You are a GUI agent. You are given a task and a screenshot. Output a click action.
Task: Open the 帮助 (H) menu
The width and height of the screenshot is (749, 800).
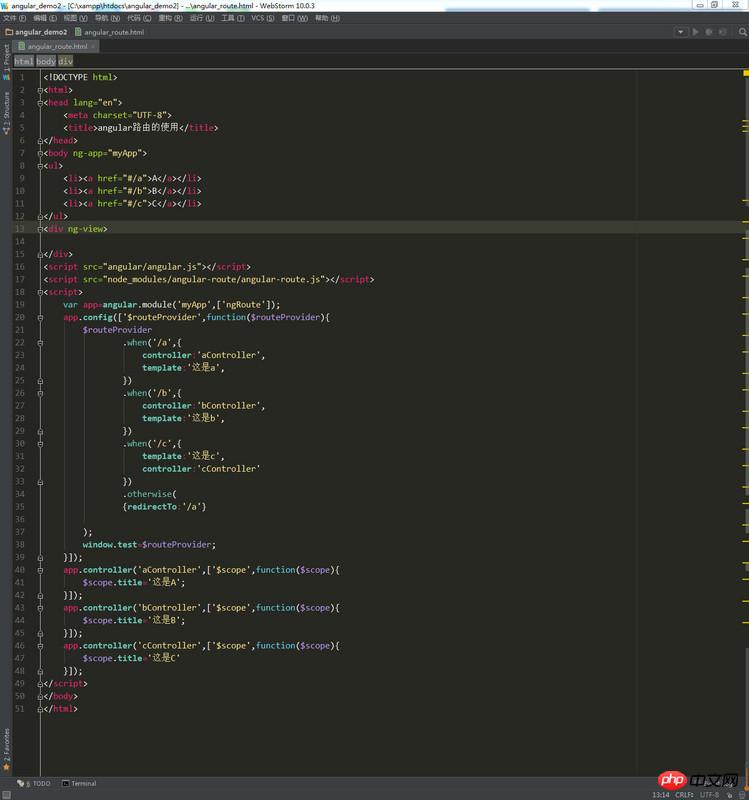click(327, 18)
